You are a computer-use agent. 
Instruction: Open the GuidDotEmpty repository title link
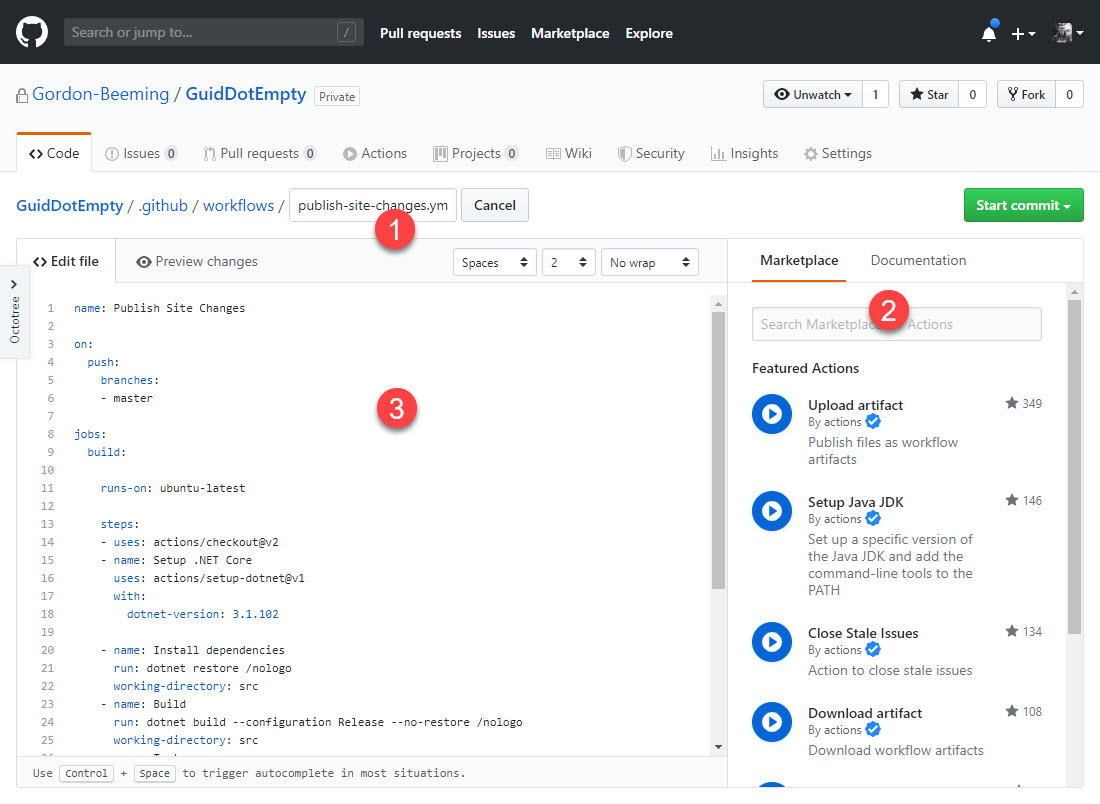(x=246, y=94)
